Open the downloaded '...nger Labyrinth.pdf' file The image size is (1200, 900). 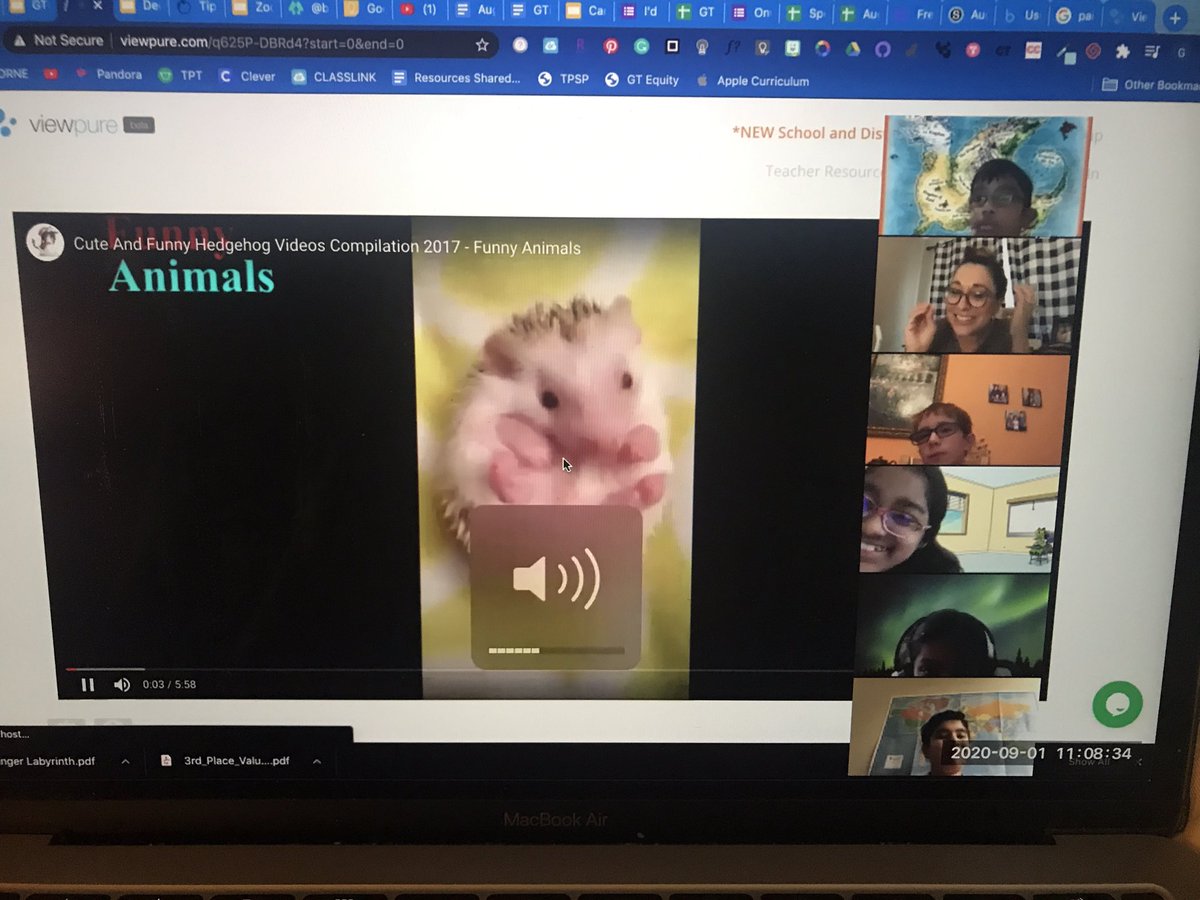[x=50, y=761]
